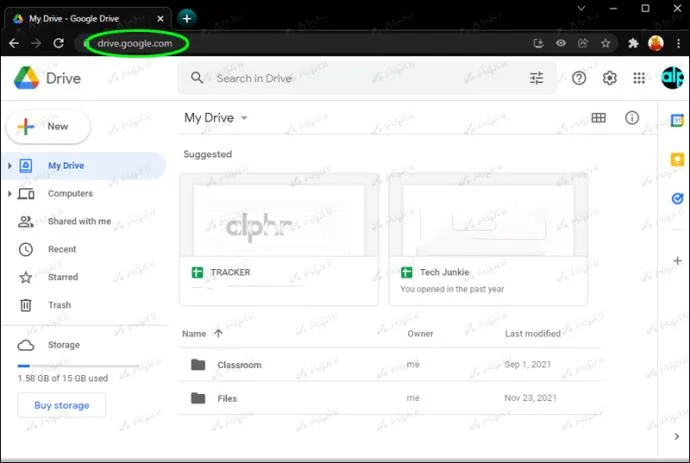690x463 pixels.
Task: Open Google Calendar side panel
Action: click(677, 120)
